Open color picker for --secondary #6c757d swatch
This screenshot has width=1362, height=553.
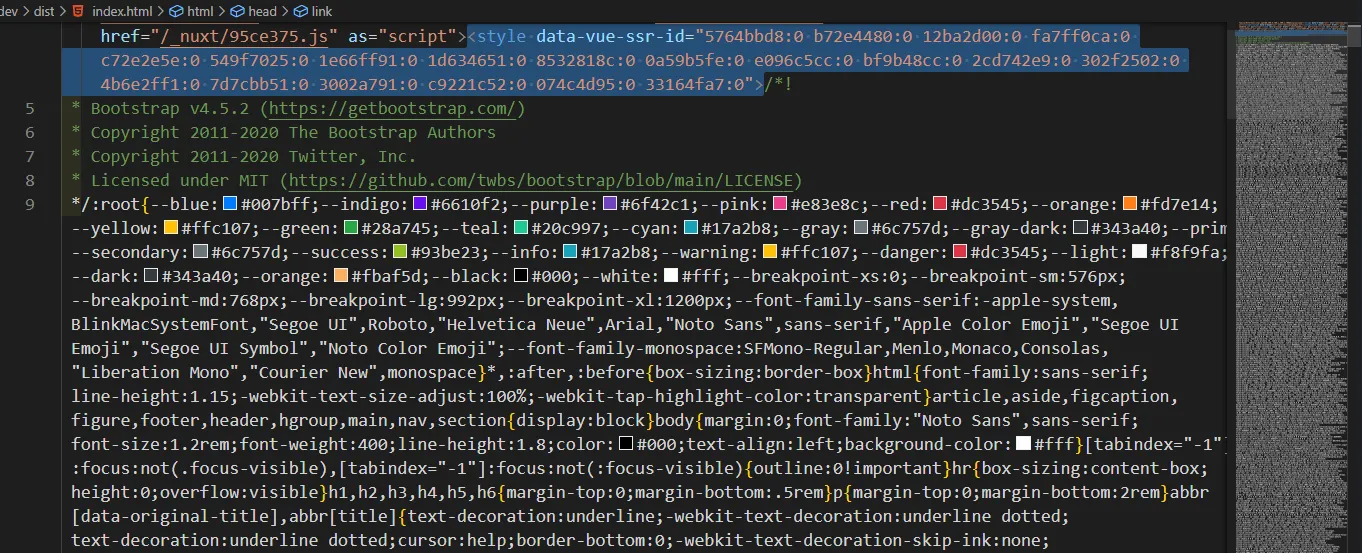200,253
